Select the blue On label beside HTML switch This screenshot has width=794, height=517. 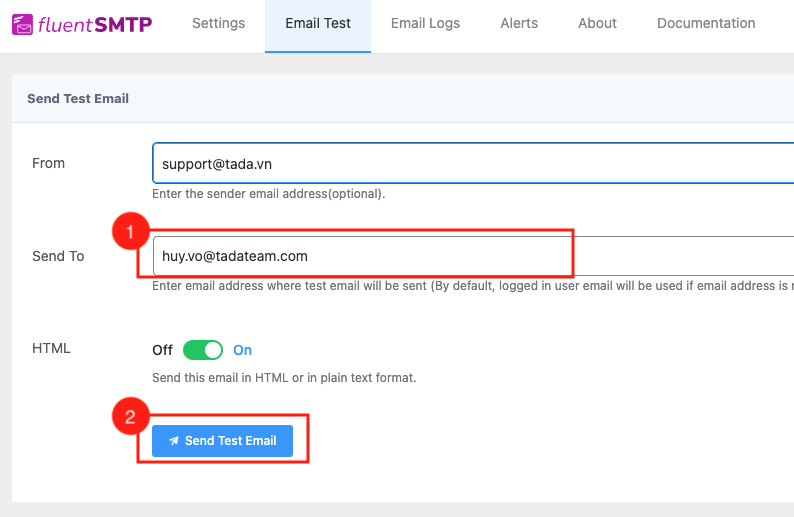pyautogui.click(x=242, y=350)
